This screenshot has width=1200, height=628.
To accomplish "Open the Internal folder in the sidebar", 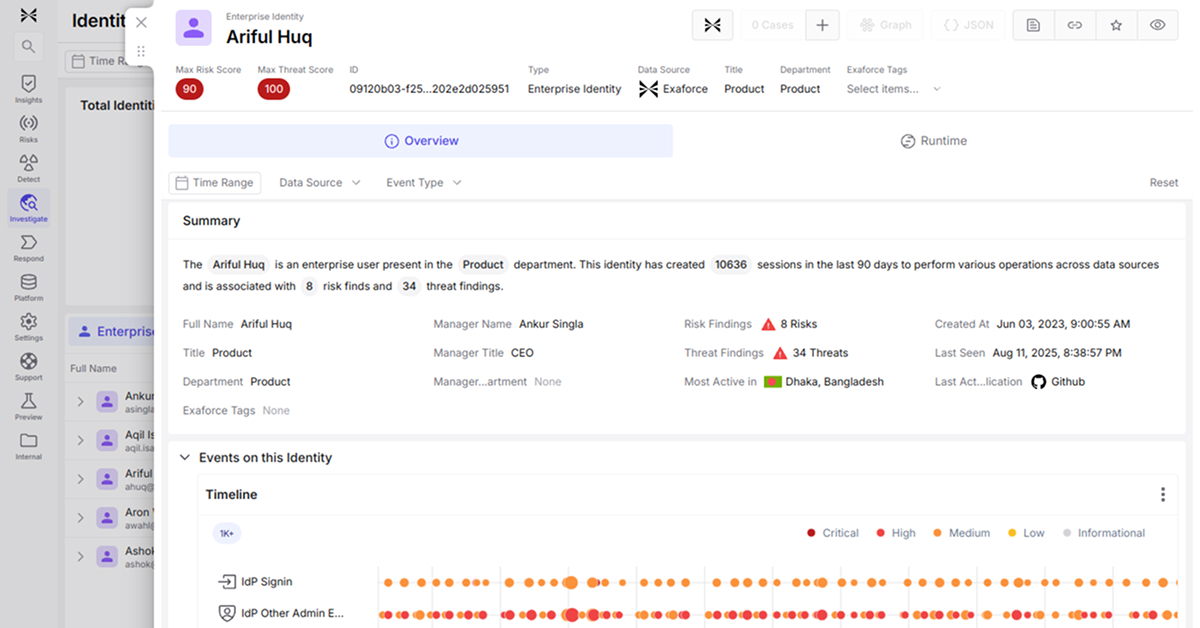I will 28,446.
